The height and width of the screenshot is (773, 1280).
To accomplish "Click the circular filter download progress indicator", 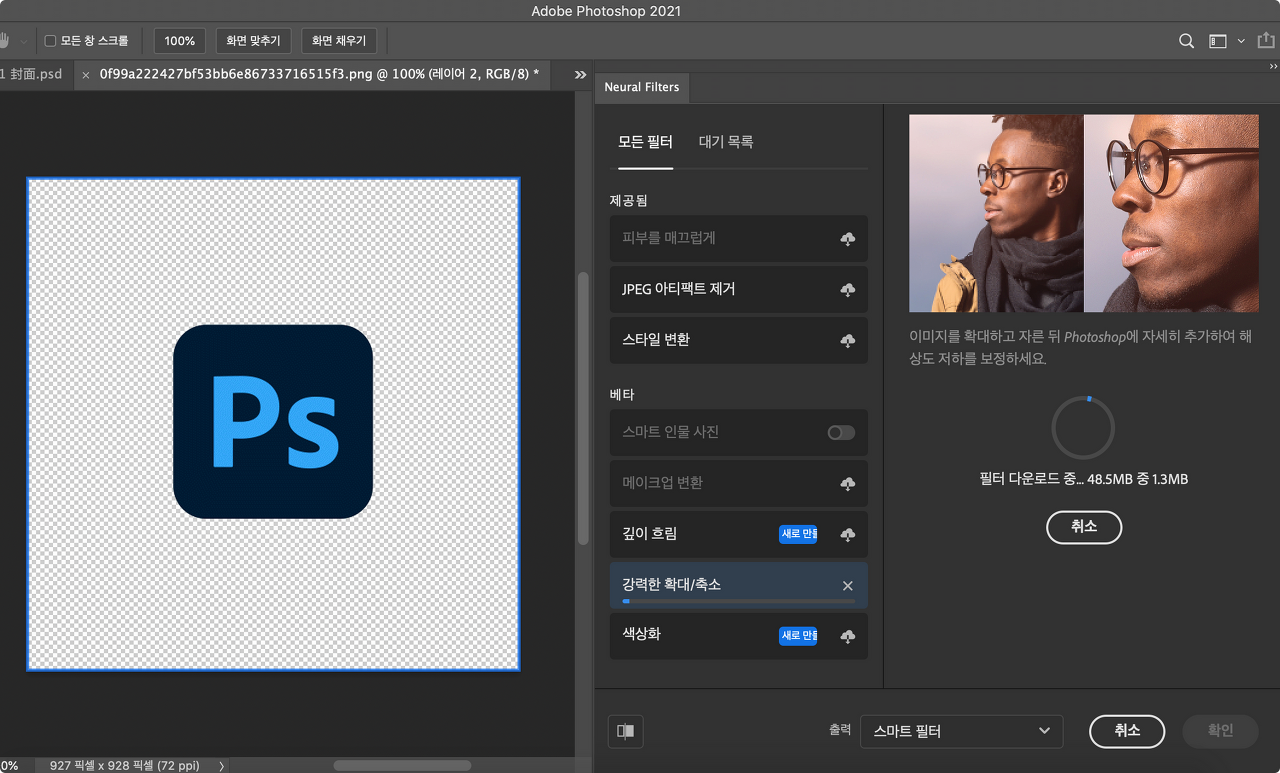I will click(1083, 428).
